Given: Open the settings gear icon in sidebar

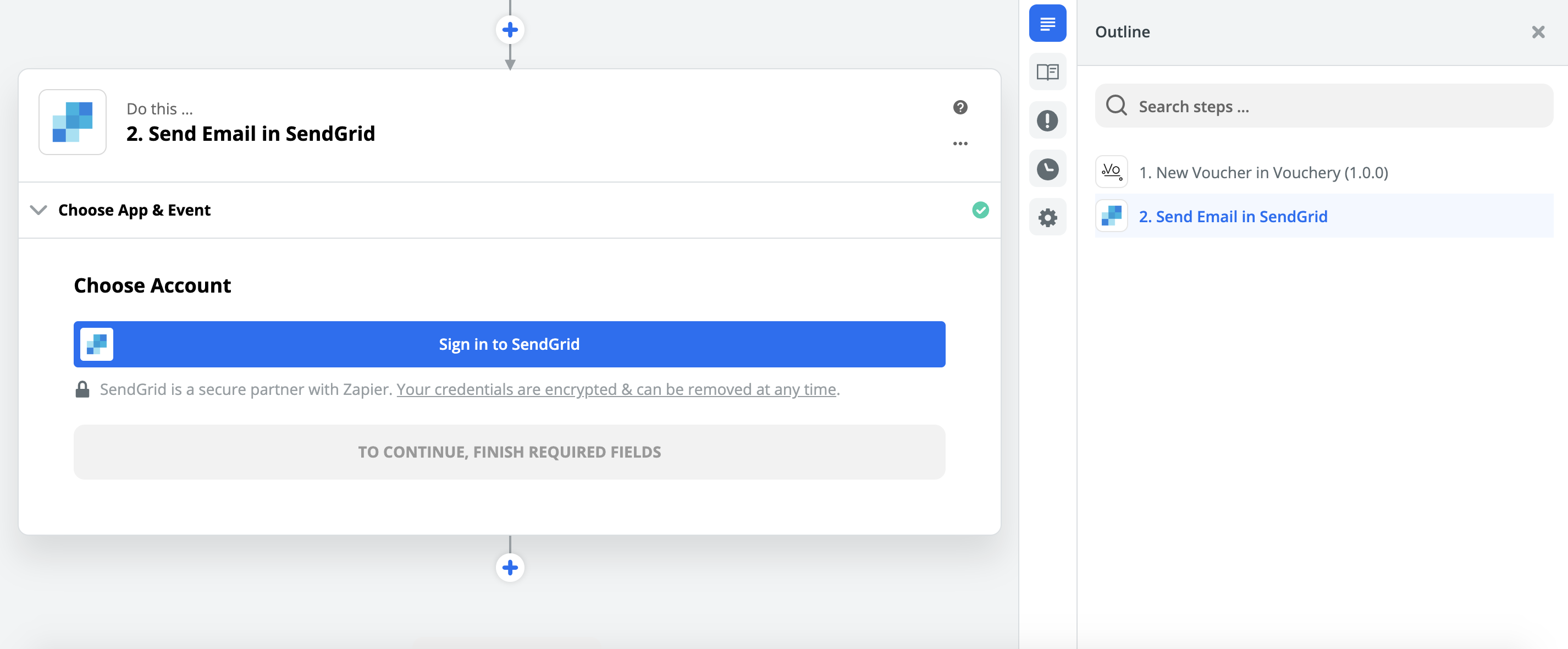Looking at the screenshot, I should [x=1047, y=217].
